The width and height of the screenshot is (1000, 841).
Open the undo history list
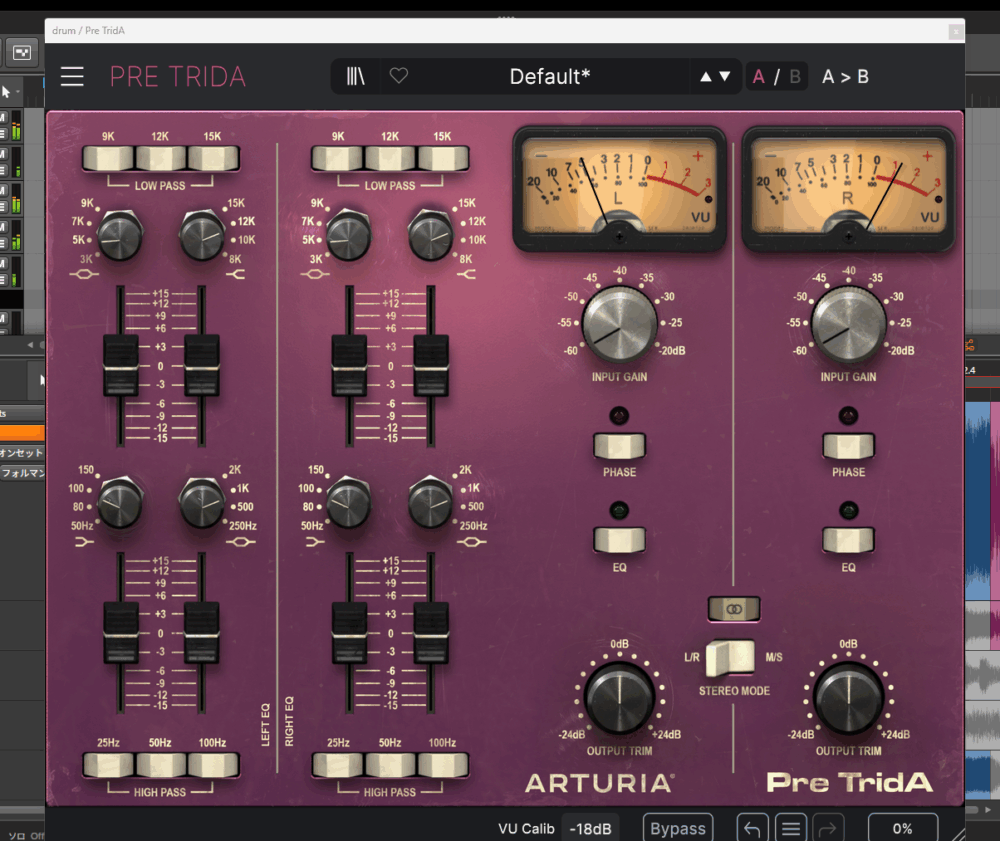[x=791, y=828]
